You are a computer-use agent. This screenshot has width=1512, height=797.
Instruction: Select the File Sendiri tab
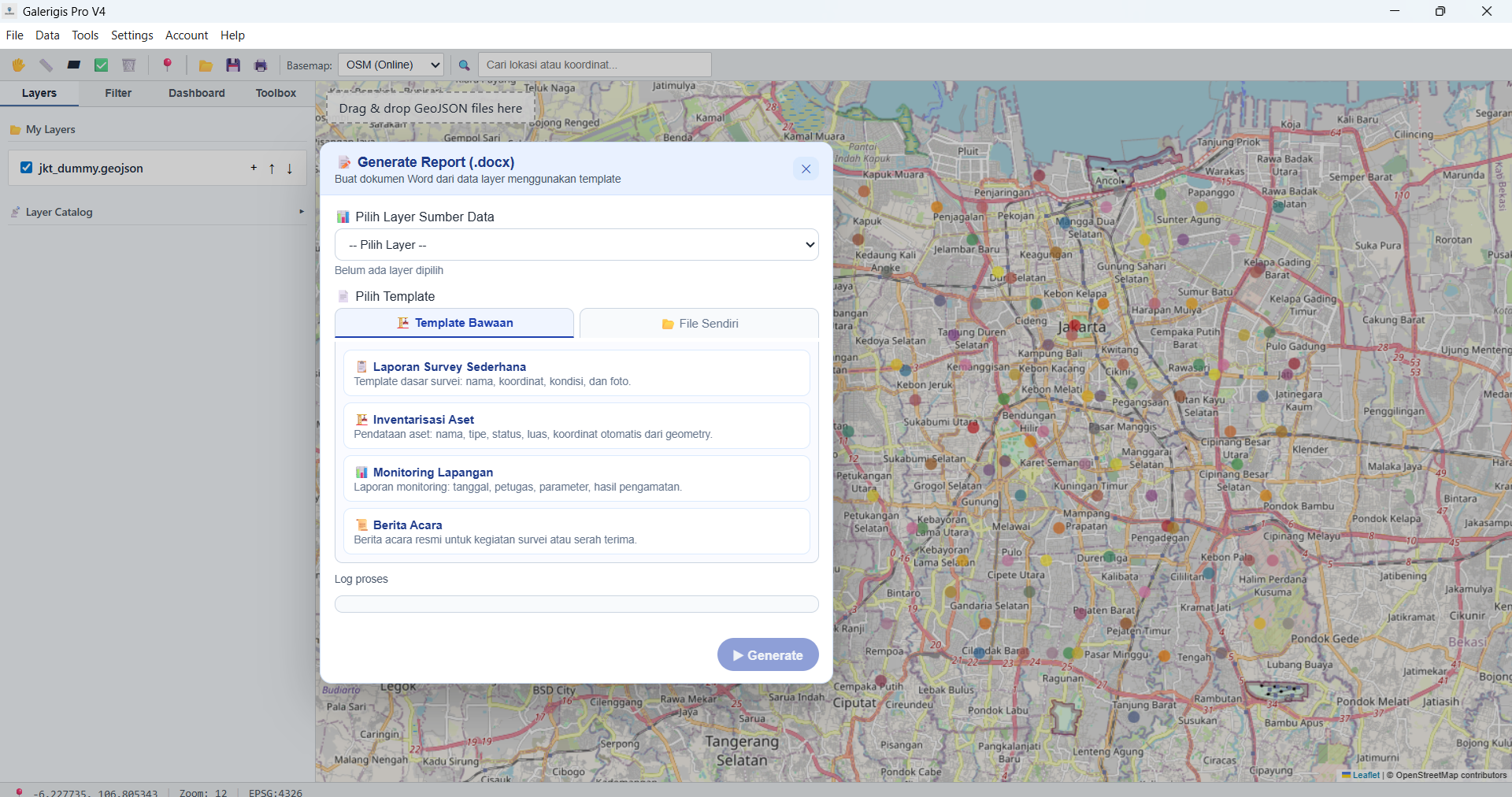tap(699, 324)
